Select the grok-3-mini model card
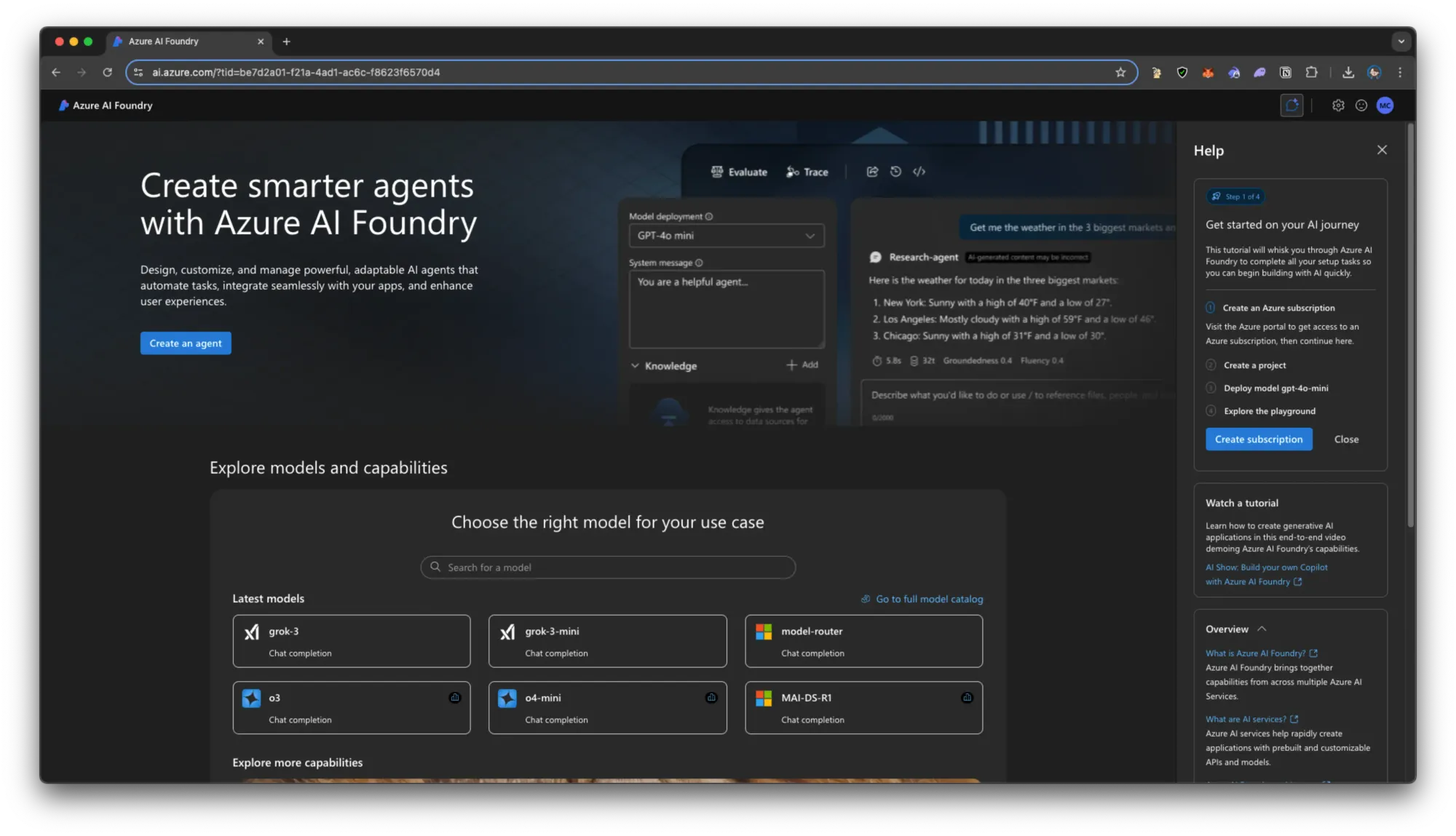Screen dimensions: 1456x836 pyautogui.click(x=608, y=641)
